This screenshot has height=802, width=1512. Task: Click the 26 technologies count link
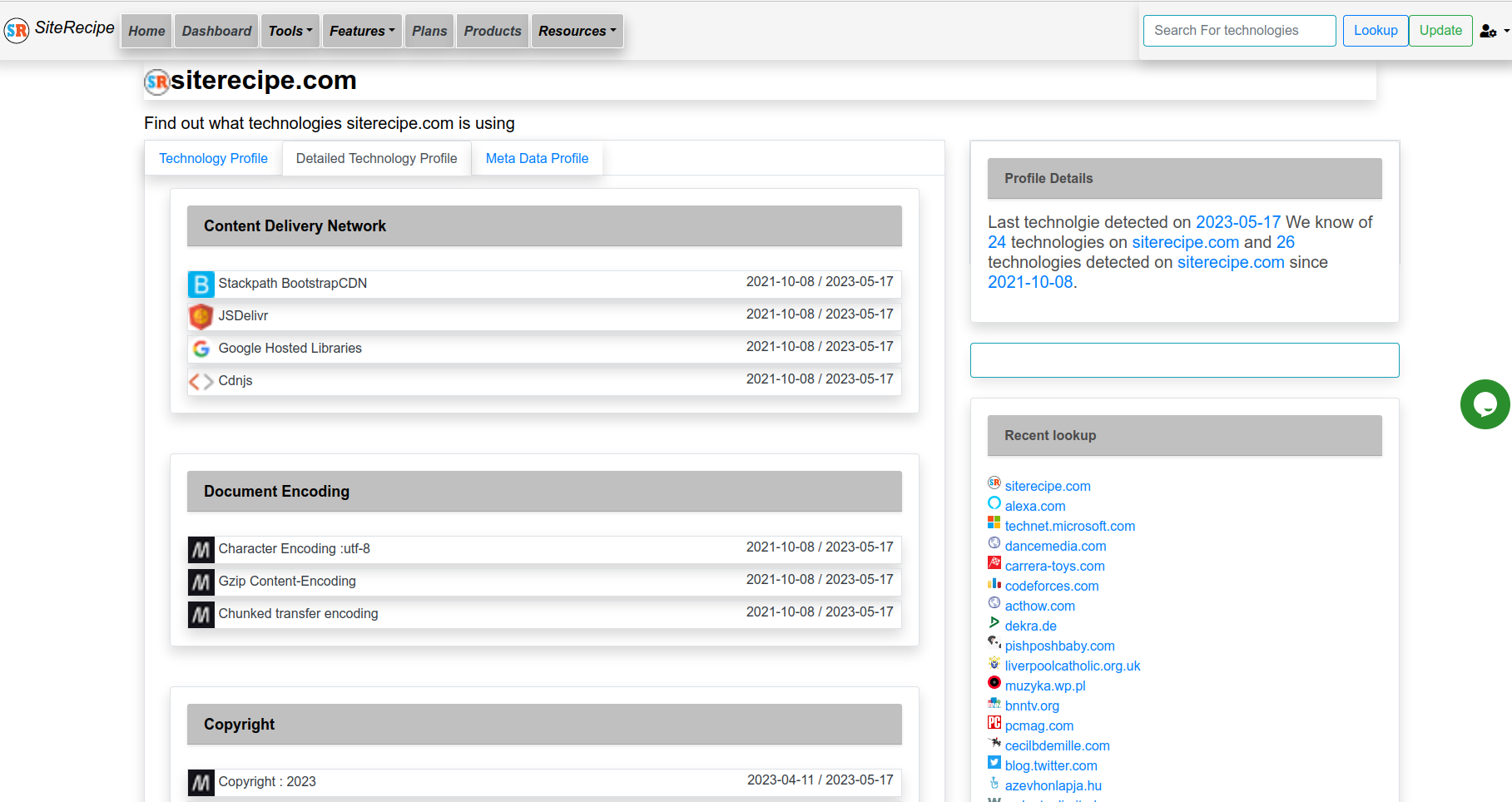1286,242
